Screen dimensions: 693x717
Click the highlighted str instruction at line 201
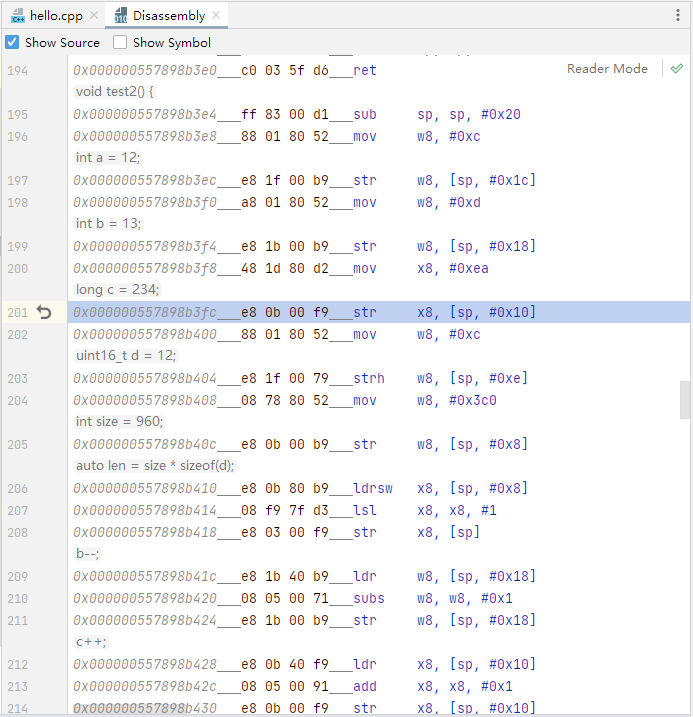point(365,313)
